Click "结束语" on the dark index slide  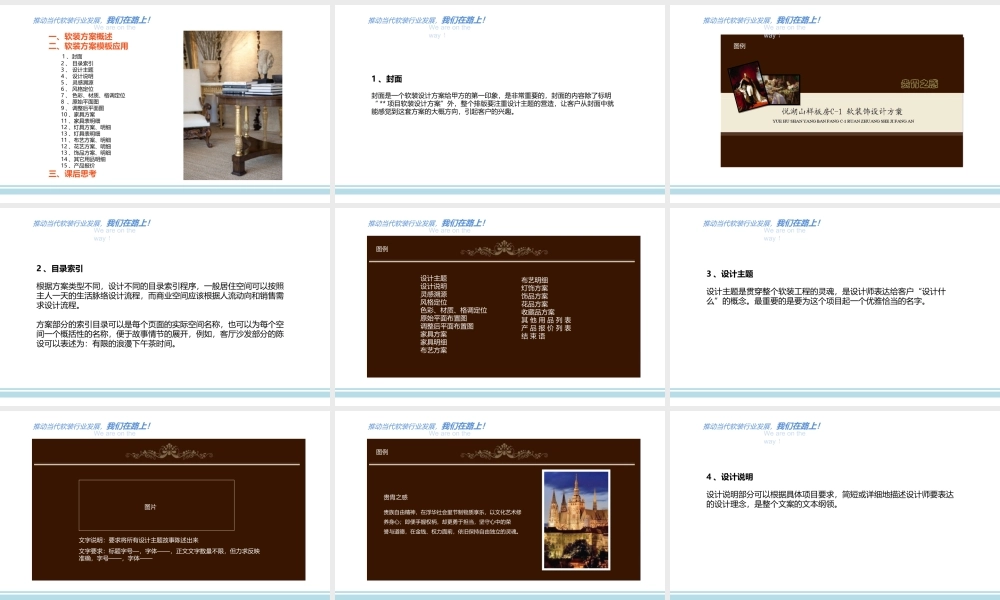[x=533, y=336]
